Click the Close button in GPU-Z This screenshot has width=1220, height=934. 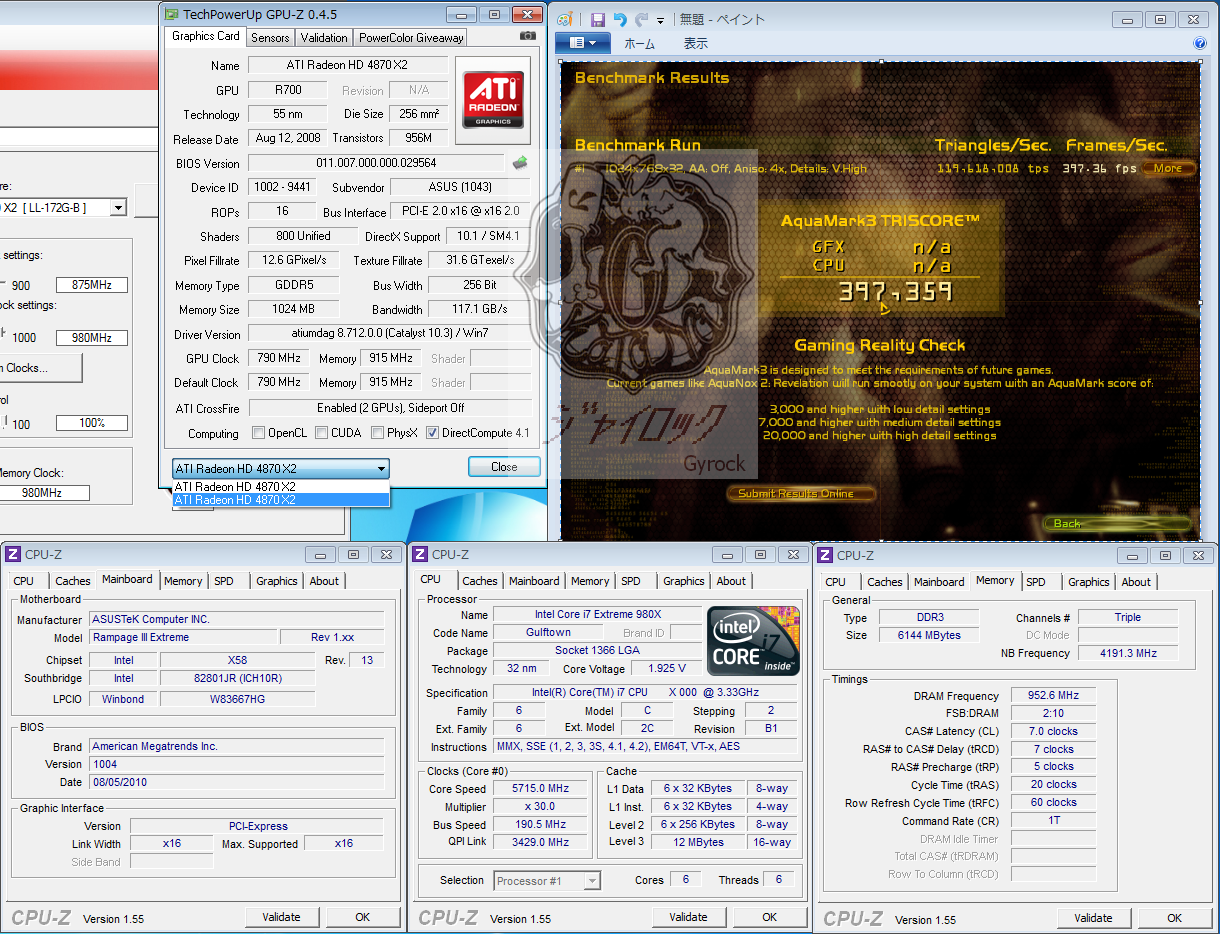coord(504,467)
